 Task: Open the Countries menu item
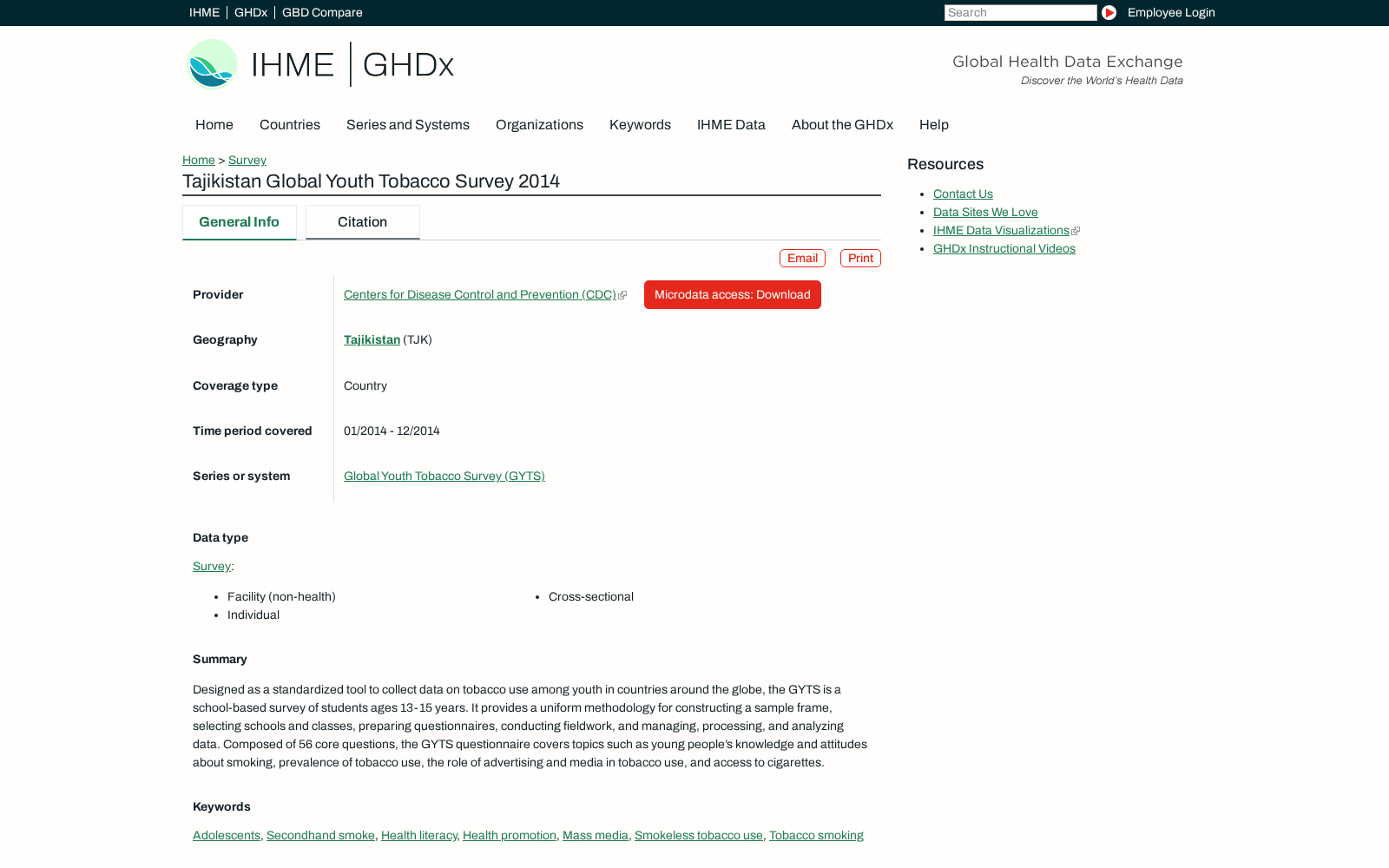click(x=290, y=124)
